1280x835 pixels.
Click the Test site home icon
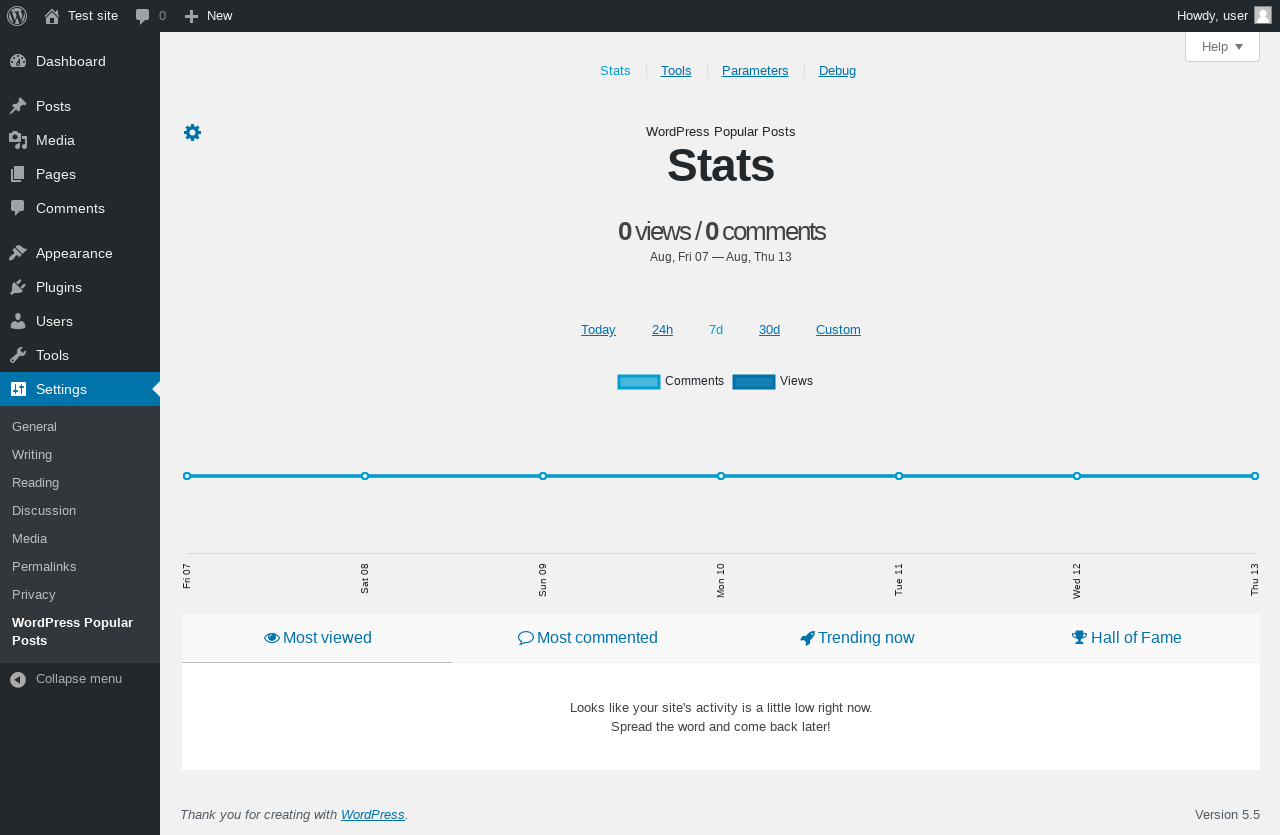point(52,16)
